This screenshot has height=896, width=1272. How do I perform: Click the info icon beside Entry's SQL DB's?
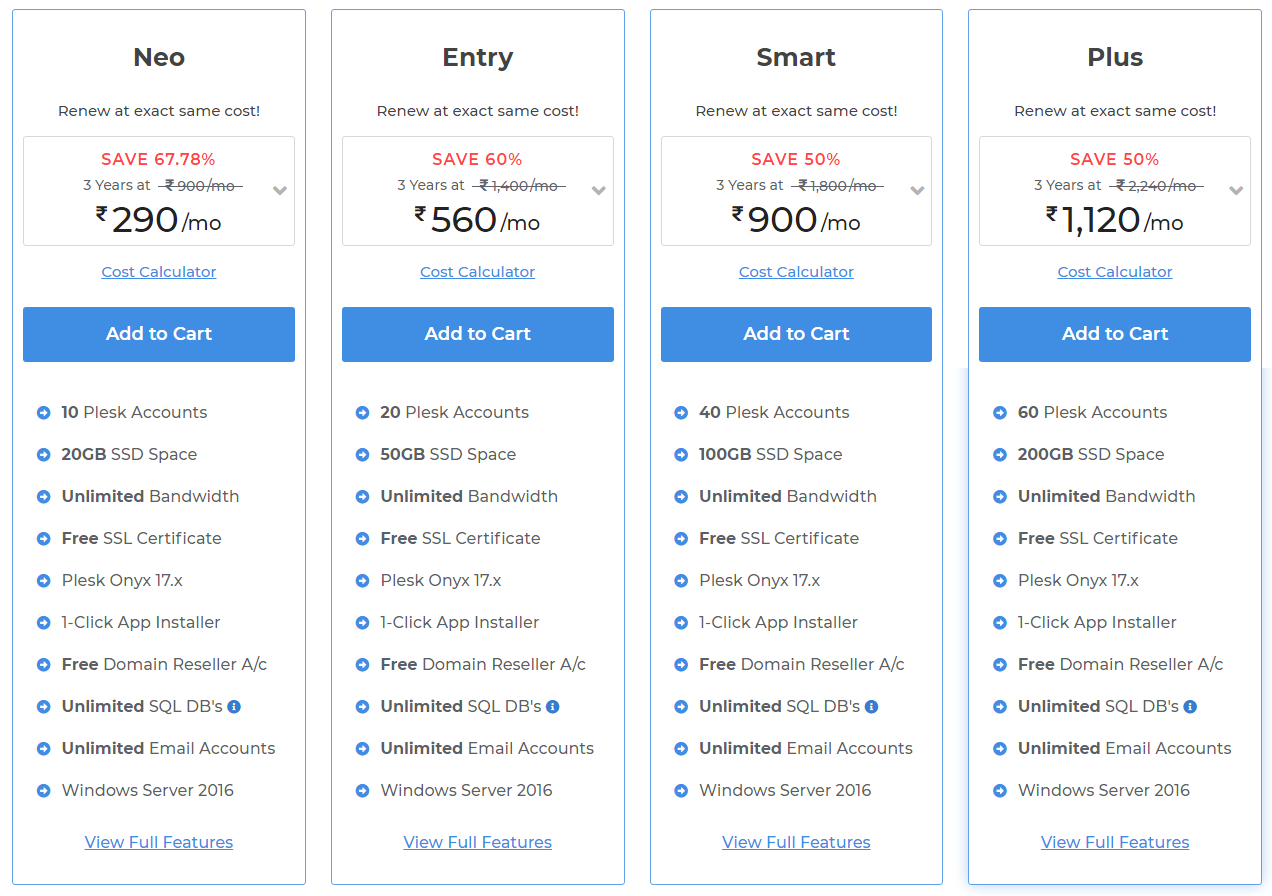tap(553, 706)
